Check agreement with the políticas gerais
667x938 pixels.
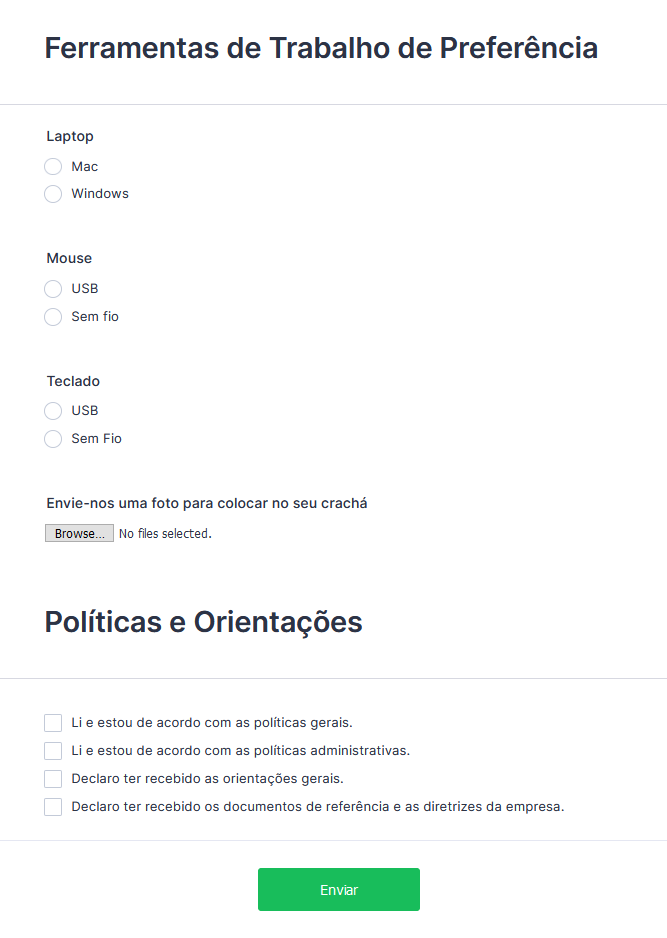click(53, 723)
